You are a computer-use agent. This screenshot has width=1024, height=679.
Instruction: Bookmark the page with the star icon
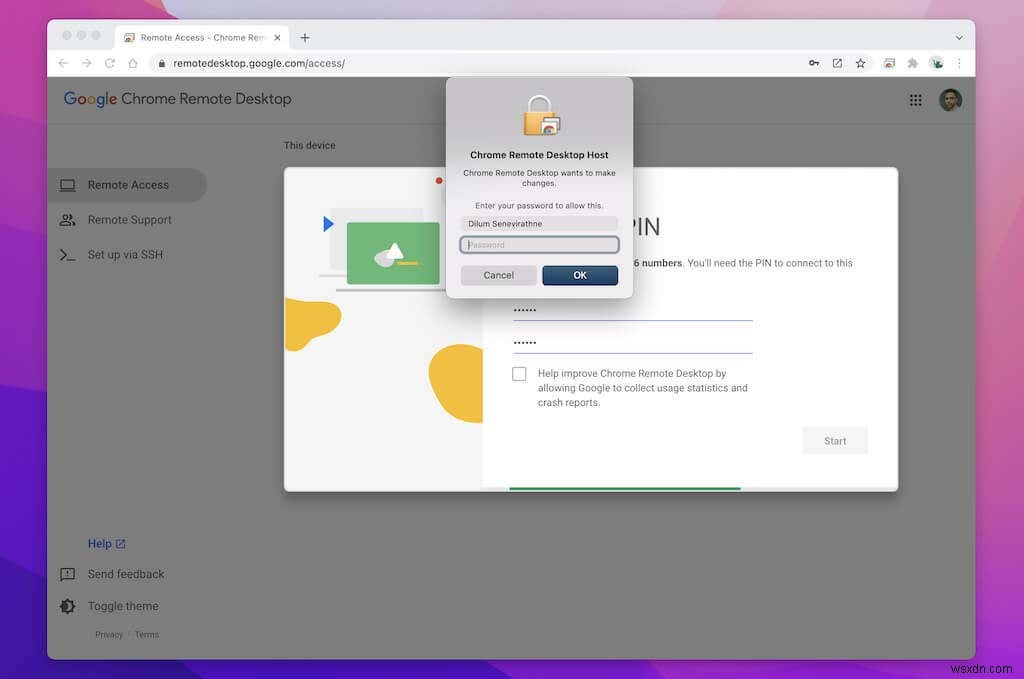coord(860,62)
